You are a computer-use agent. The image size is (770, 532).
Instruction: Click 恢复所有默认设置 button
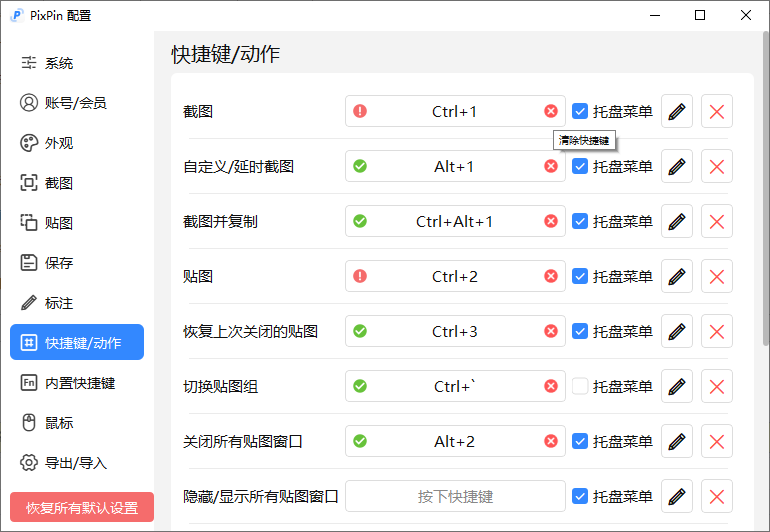(x=82, y=507)
